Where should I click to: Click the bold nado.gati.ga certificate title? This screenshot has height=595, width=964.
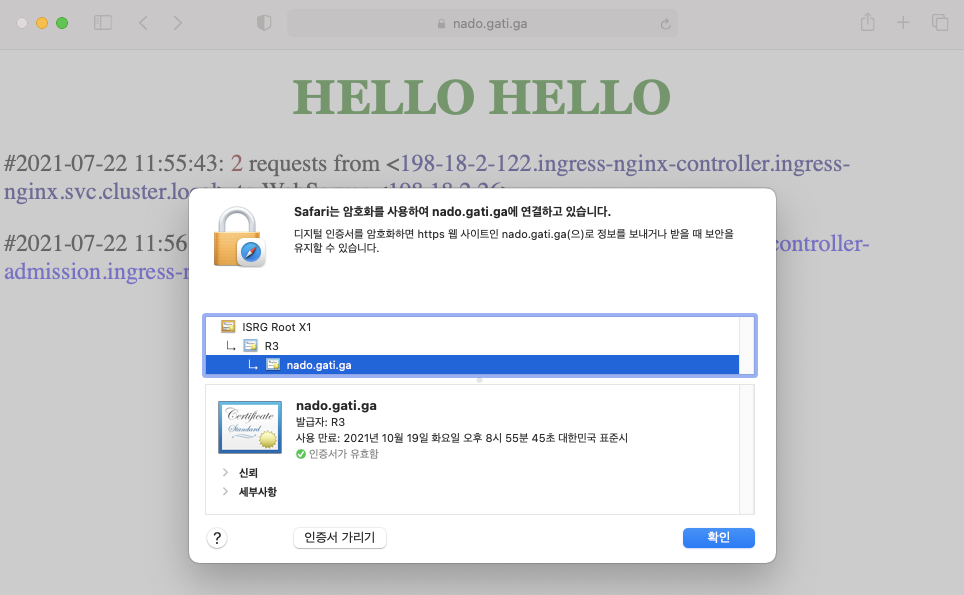[336, 406]
